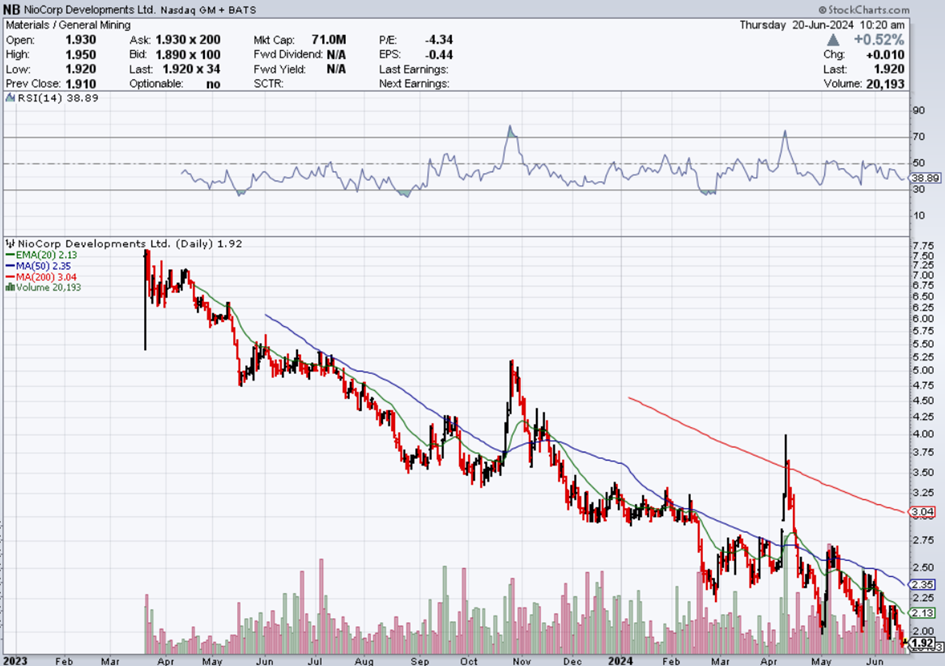
Task: Click the red 3.04 MA(200) price-axis tag
Action: [x=922, y=512]
